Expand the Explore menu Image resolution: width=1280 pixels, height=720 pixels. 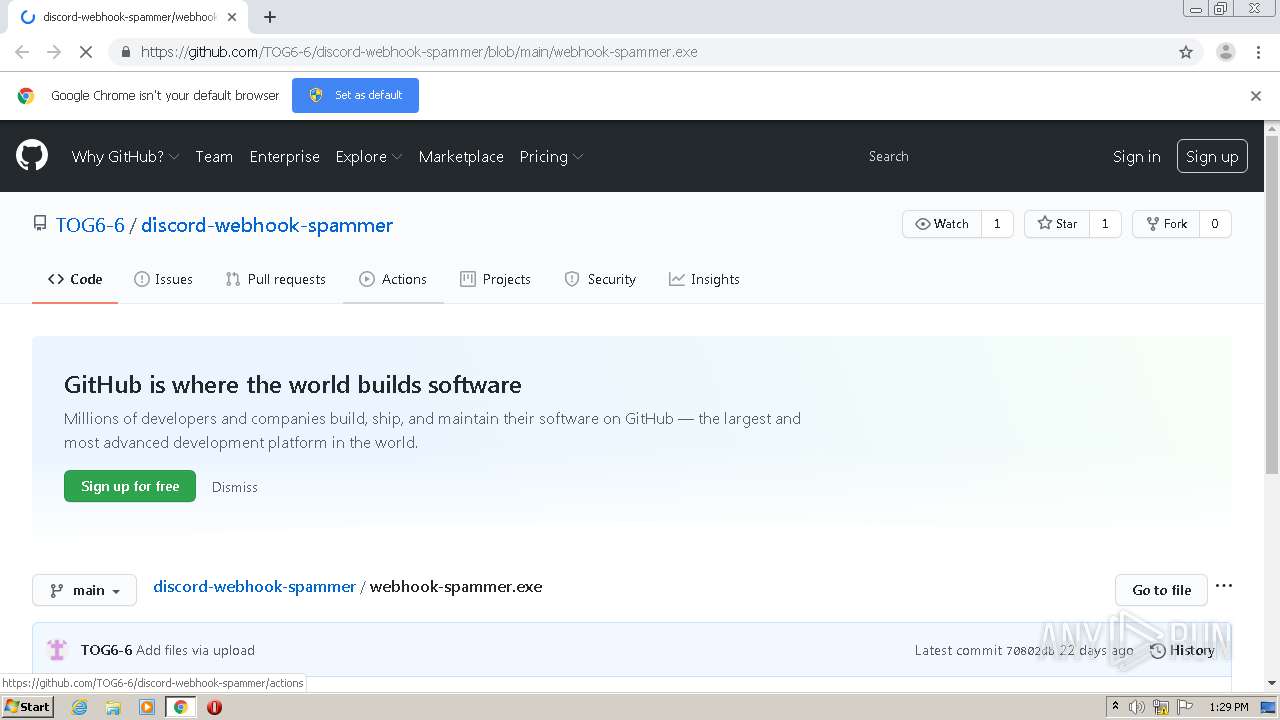[x=368, y=156]
